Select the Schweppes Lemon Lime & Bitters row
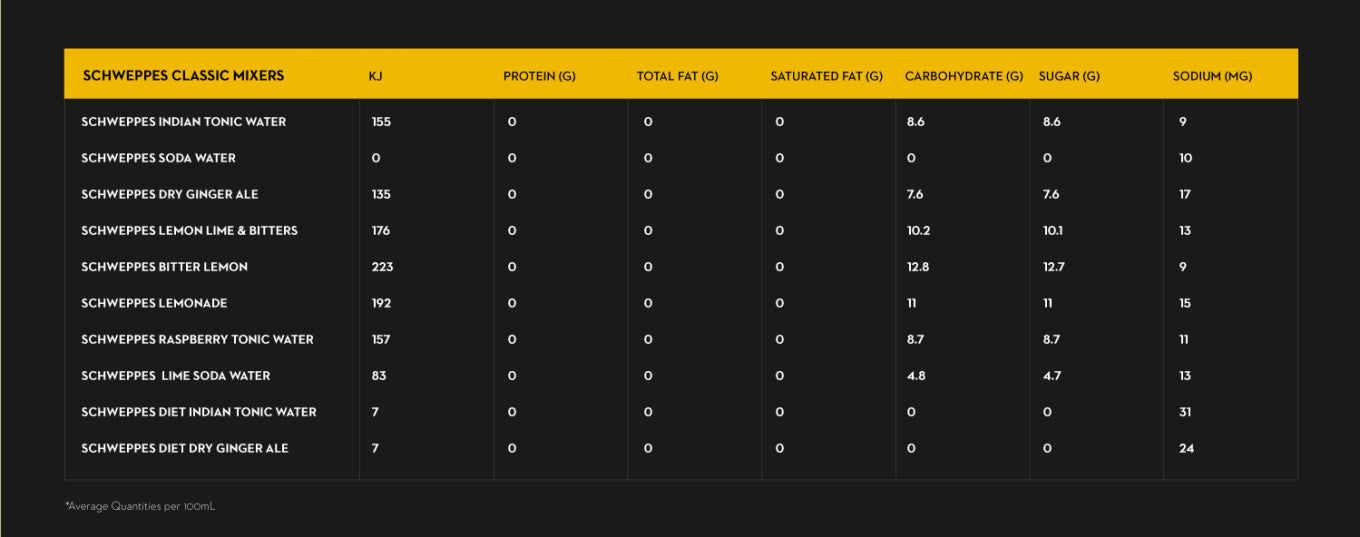 point(189,230)
